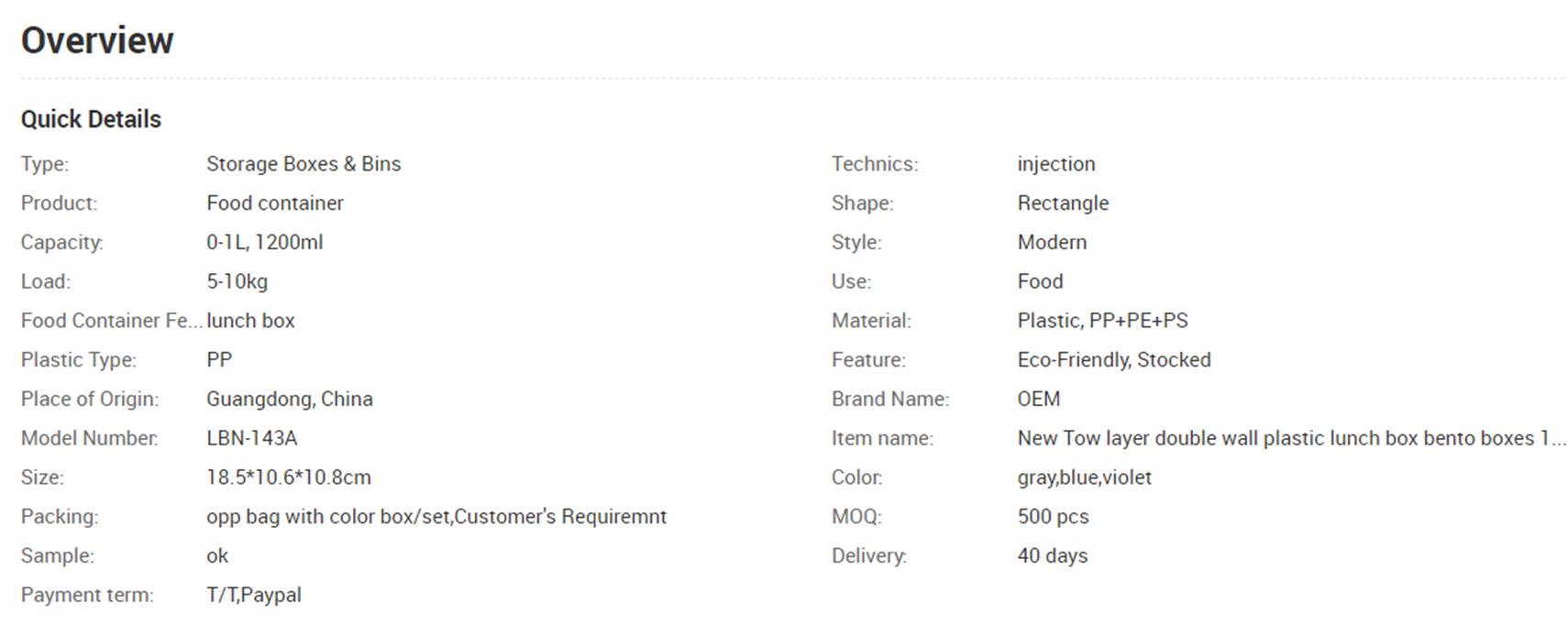Click the Eco-Friendly, Stocked feature value
This screenshot has height=625, width=1568.
pos(1114,360)
